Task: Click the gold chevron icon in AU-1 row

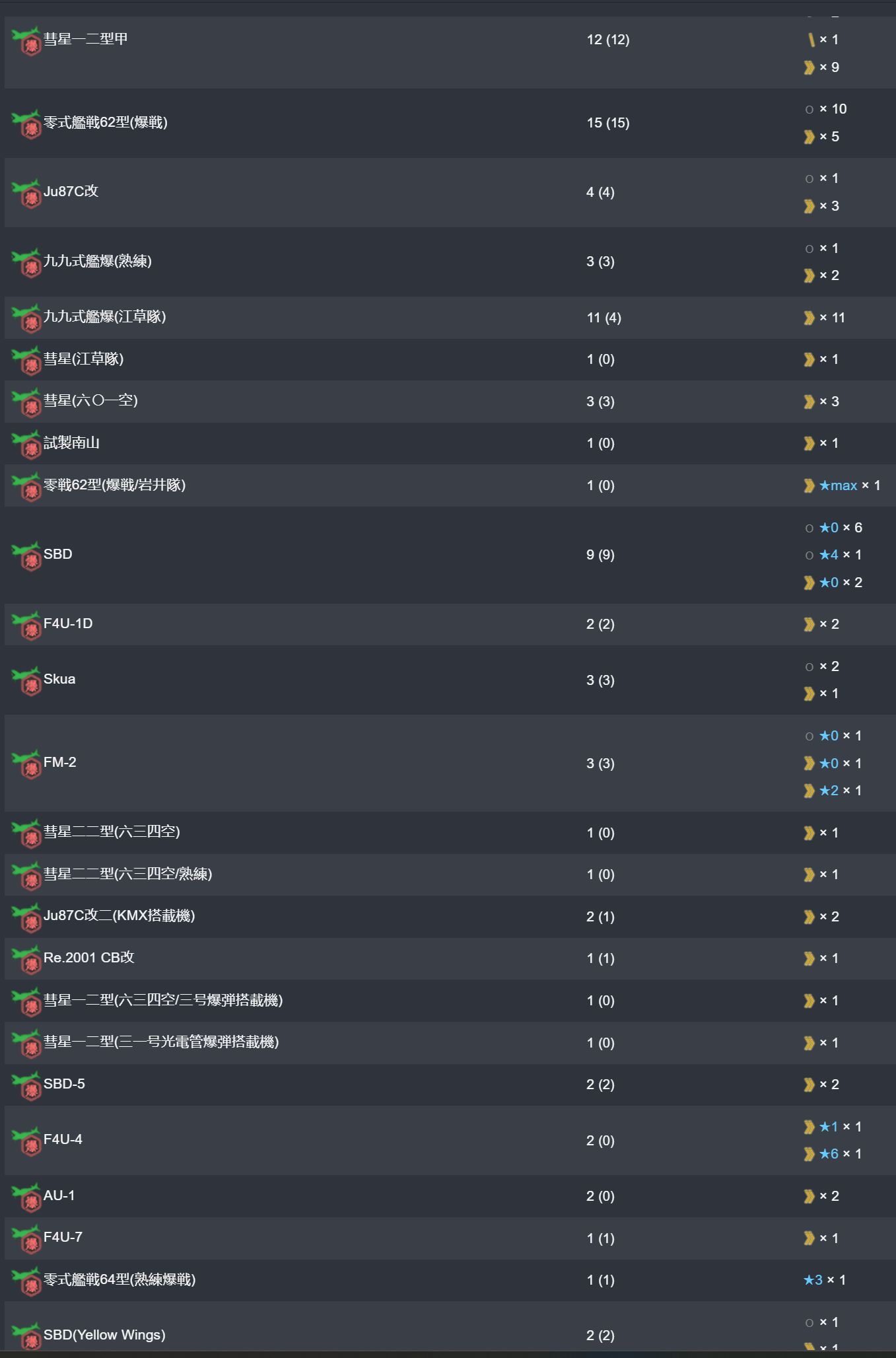Action: [x=809, y=1196]
